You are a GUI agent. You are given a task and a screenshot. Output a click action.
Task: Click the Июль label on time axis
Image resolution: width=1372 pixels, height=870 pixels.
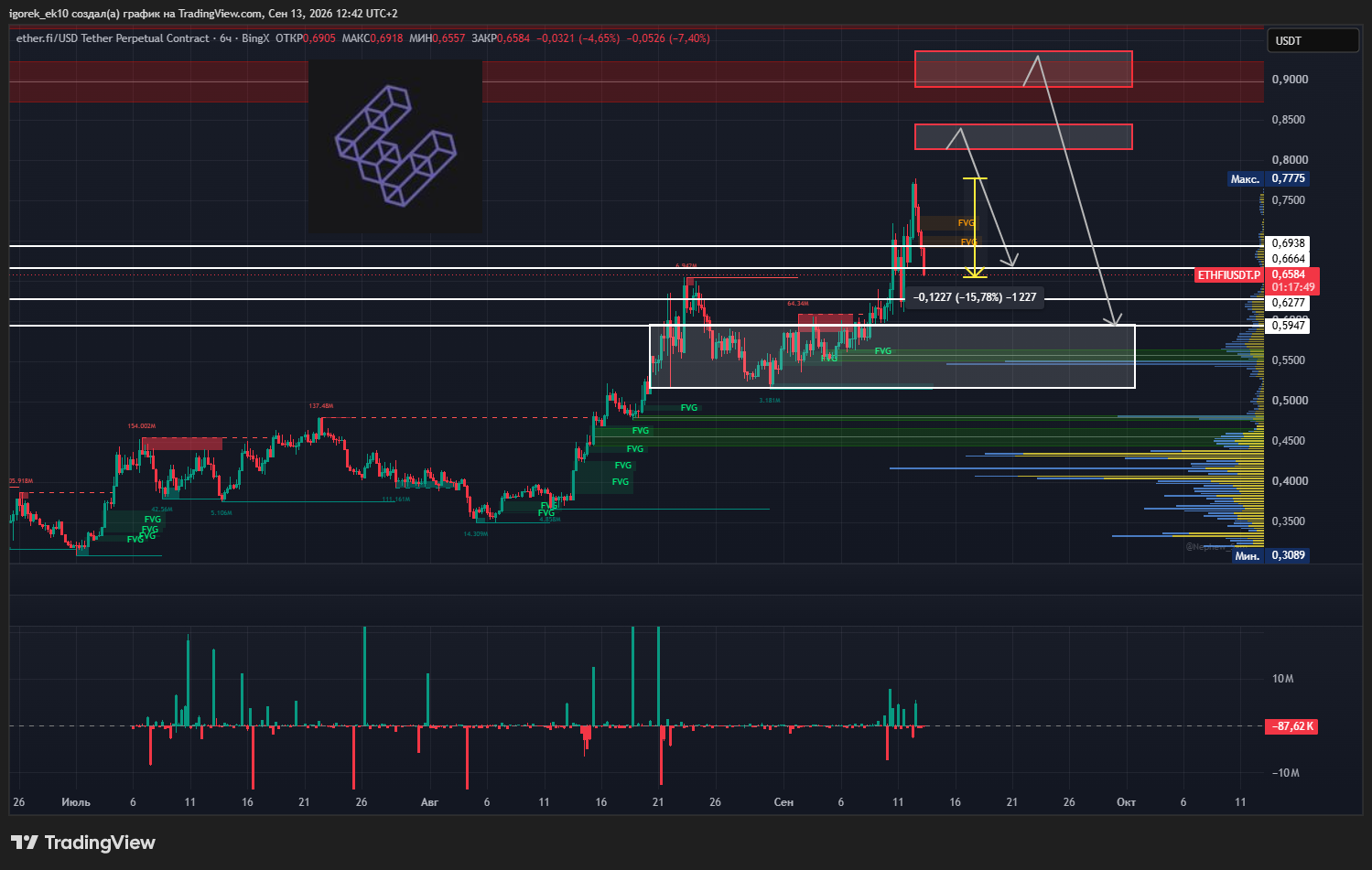76,802
